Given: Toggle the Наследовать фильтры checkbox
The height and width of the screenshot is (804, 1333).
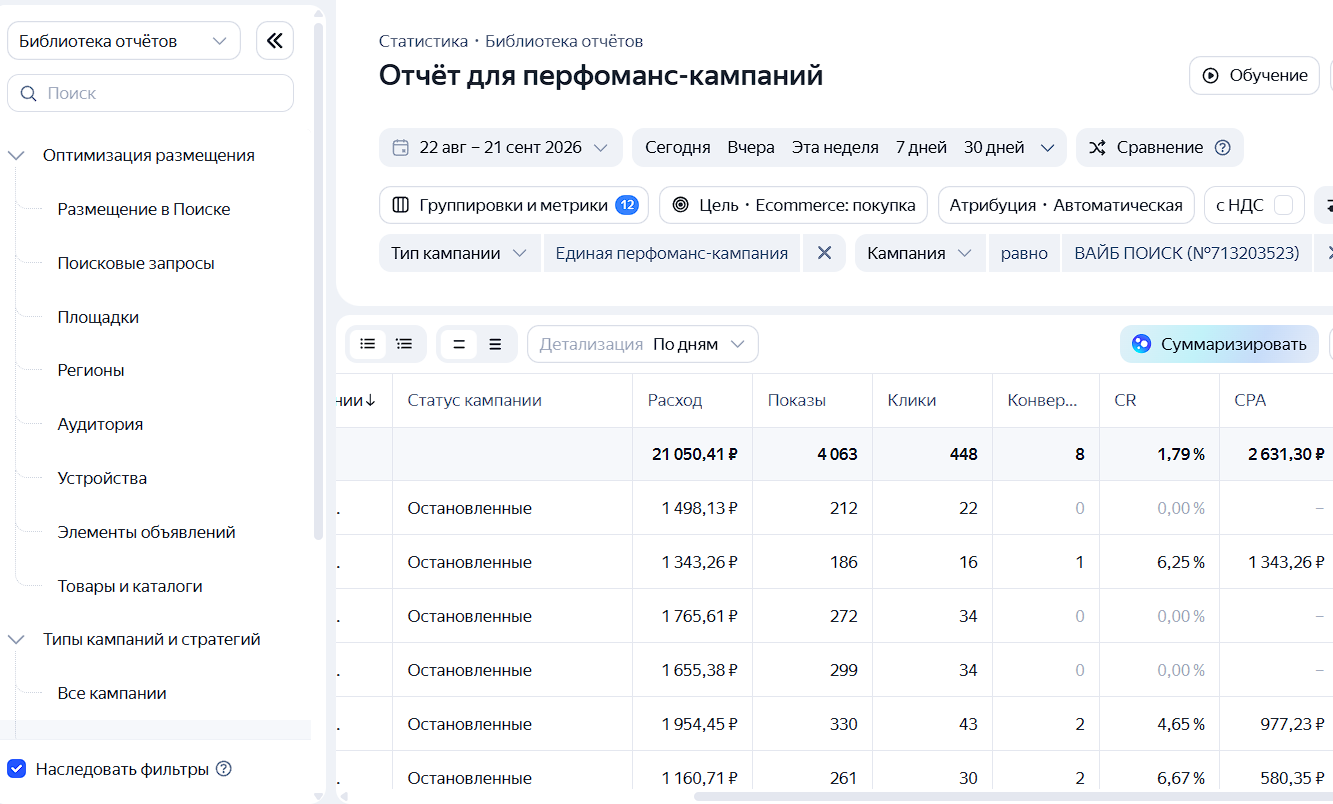Looking at the screenshot, I should 16,769.
